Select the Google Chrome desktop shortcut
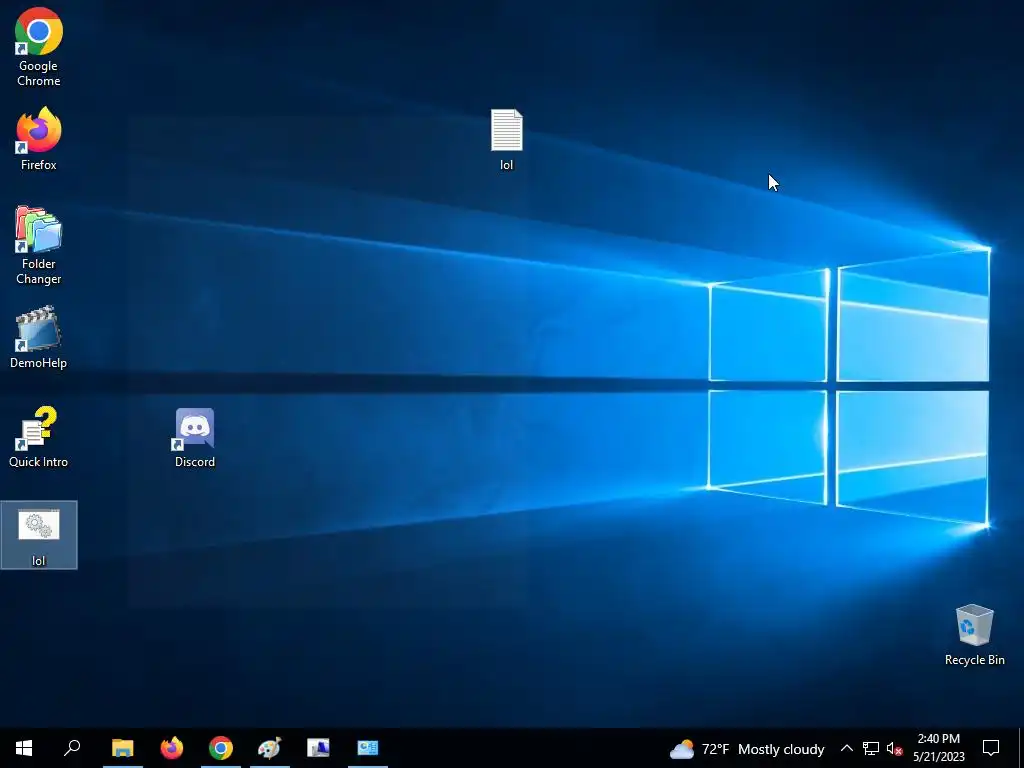The image size is (1024, 768). (39, 47)
